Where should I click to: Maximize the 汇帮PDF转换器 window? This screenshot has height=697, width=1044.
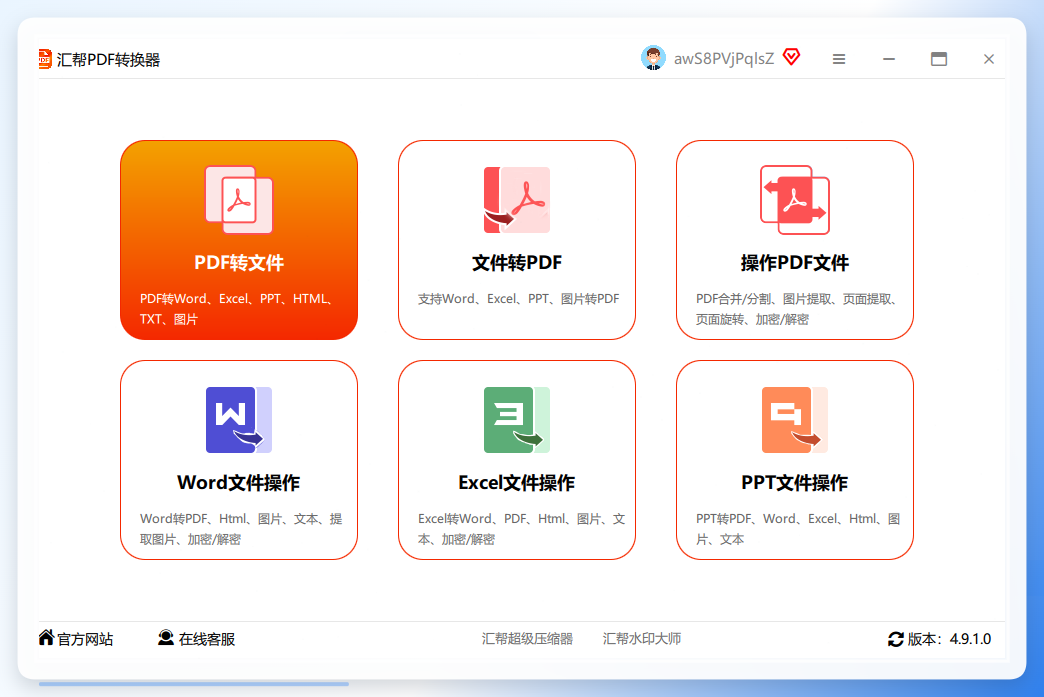[939, 59]
